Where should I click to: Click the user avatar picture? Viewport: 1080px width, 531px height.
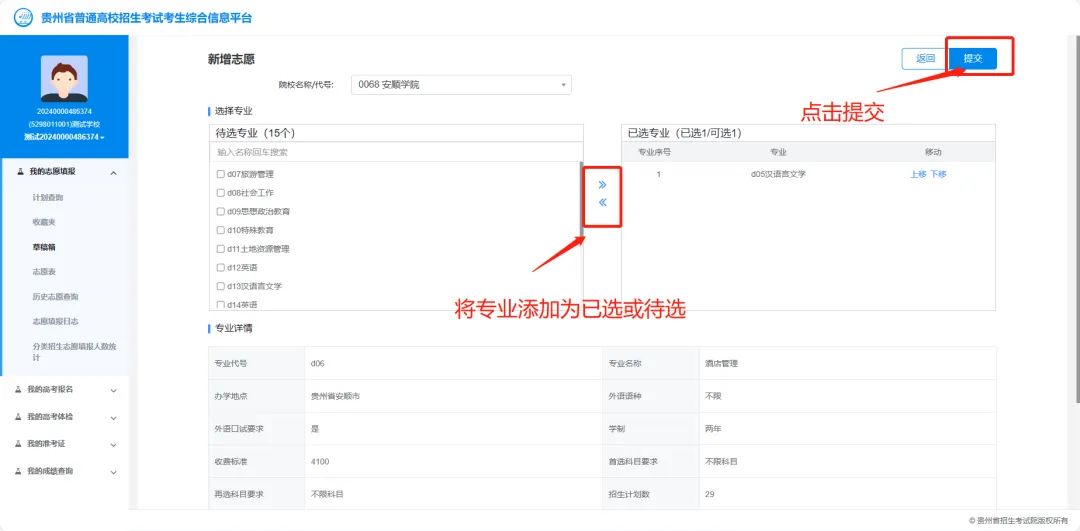point(64,78)
